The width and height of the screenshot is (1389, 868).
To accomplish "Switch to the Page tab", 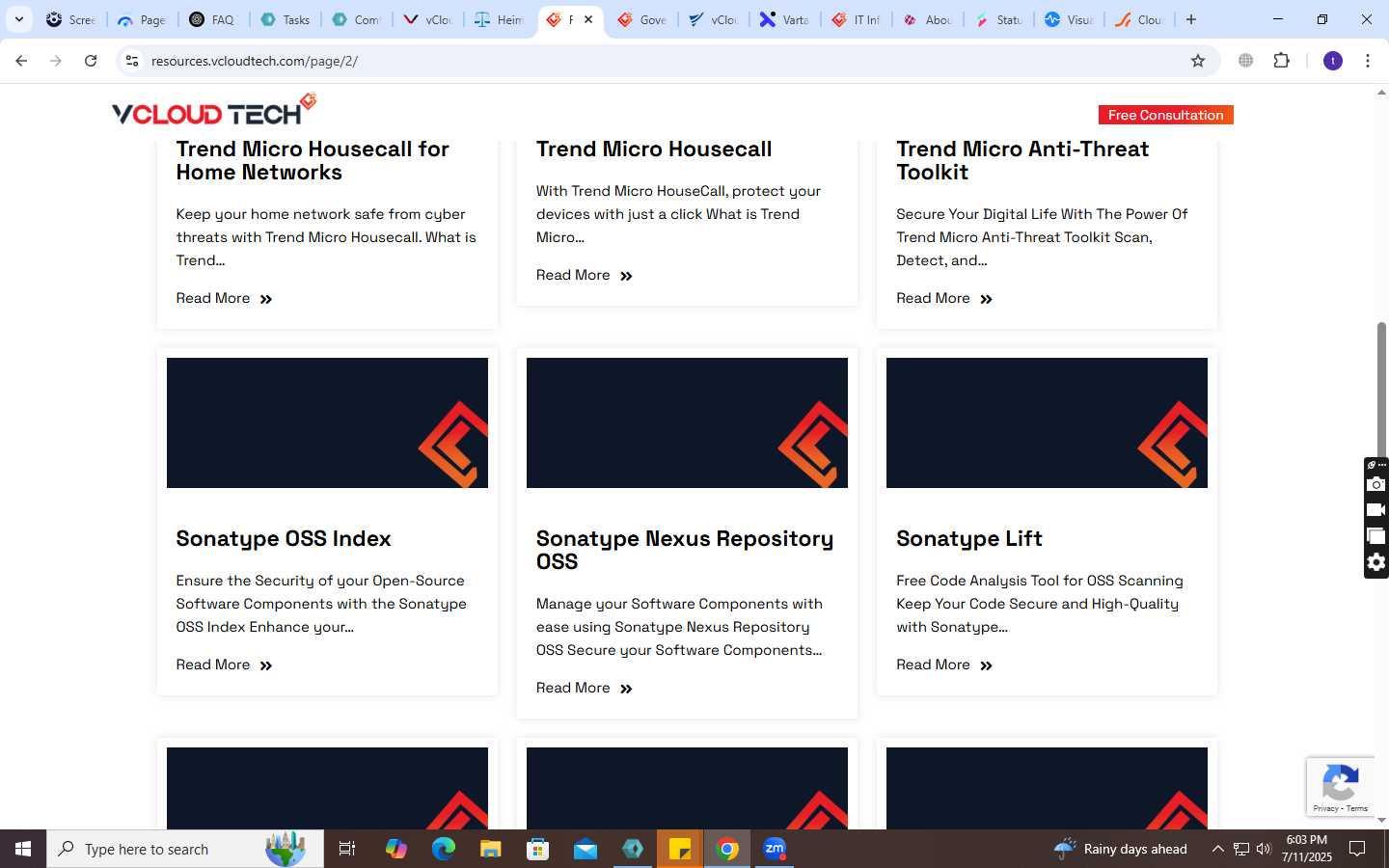I will pyautogui.click(x=142, y=19).
